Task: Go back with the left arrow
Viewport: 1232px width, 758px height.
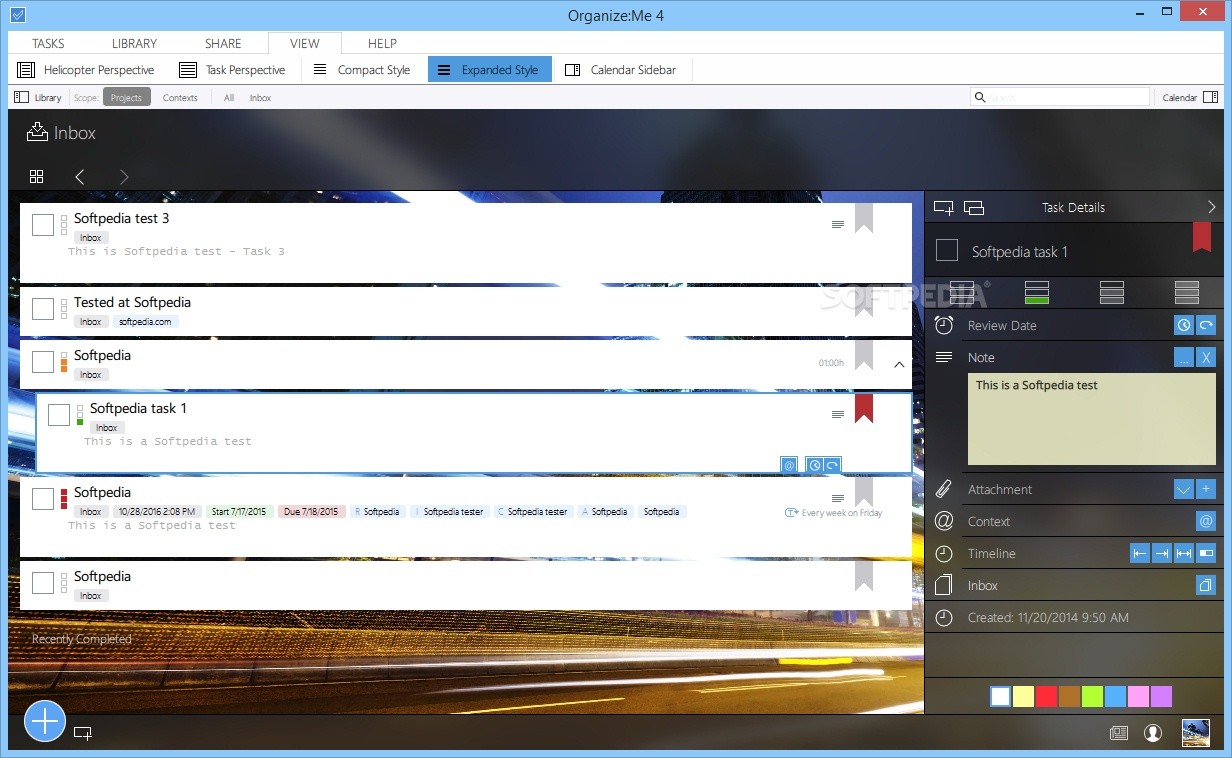Action: pyautogui.click(x=80, y=176)
